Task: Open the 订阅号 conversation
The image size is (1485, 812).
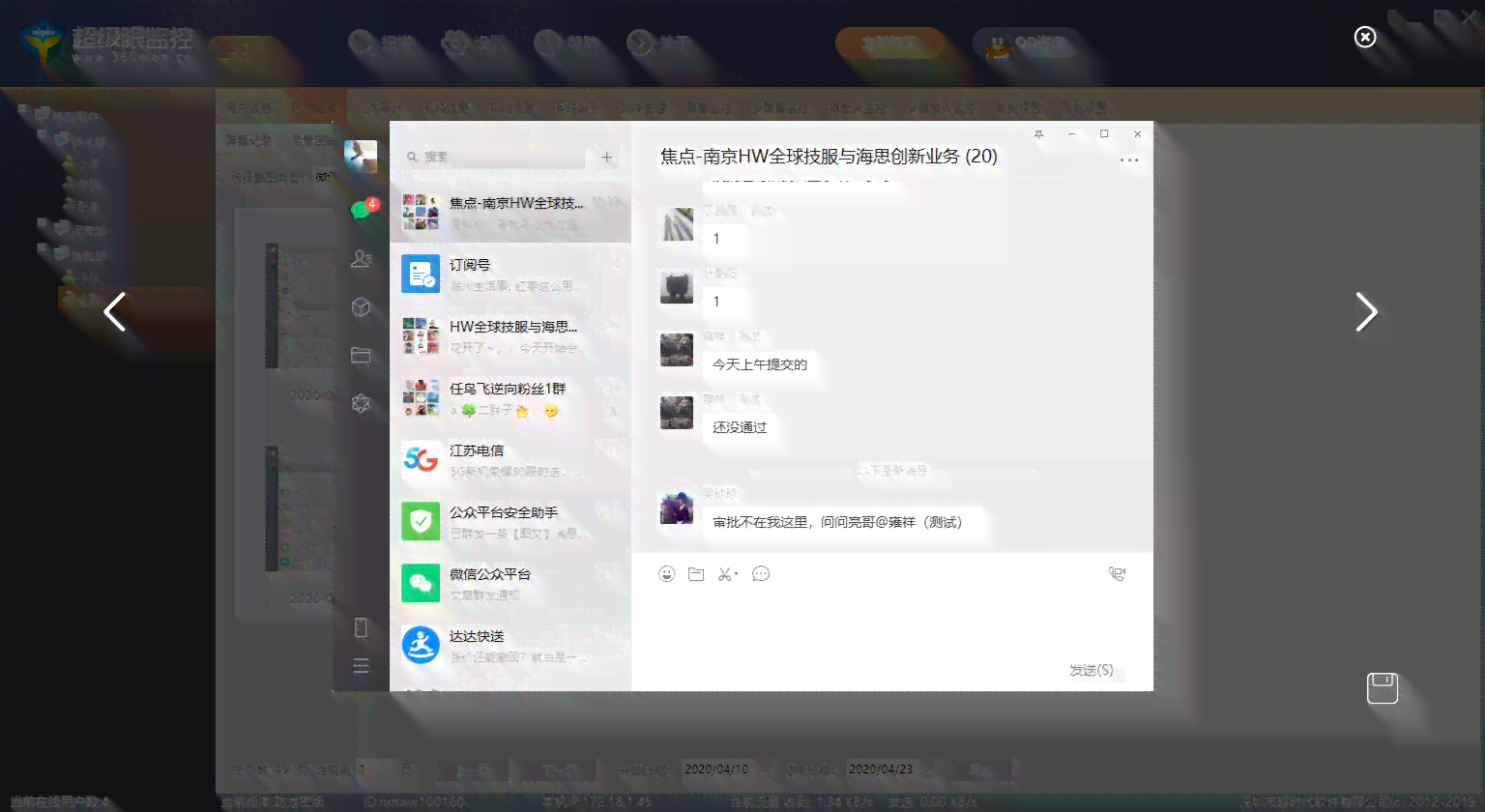Action: 510,274
